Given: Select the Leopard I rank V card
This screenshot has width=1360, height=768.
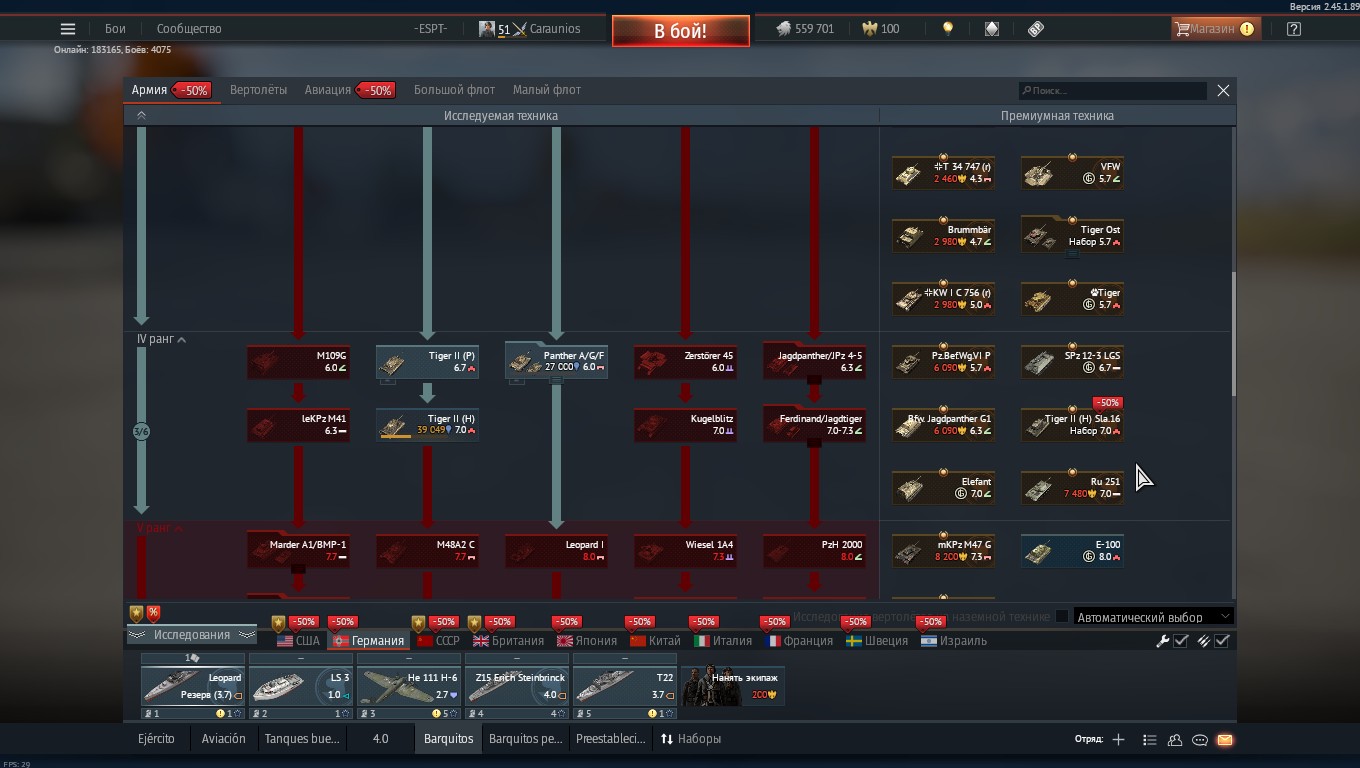Looking at the screenshot, I should (x=556, y=551).
